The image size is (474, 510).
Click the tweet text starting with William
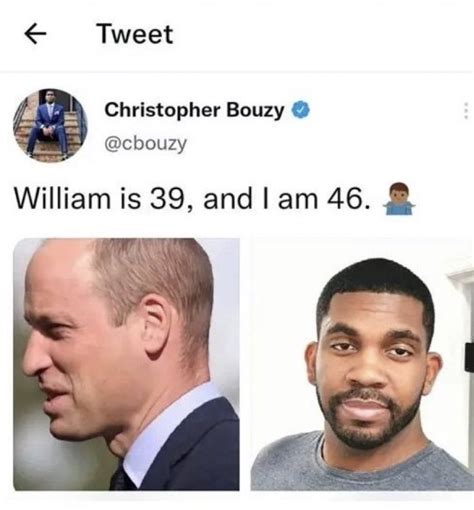pos(192,199)
